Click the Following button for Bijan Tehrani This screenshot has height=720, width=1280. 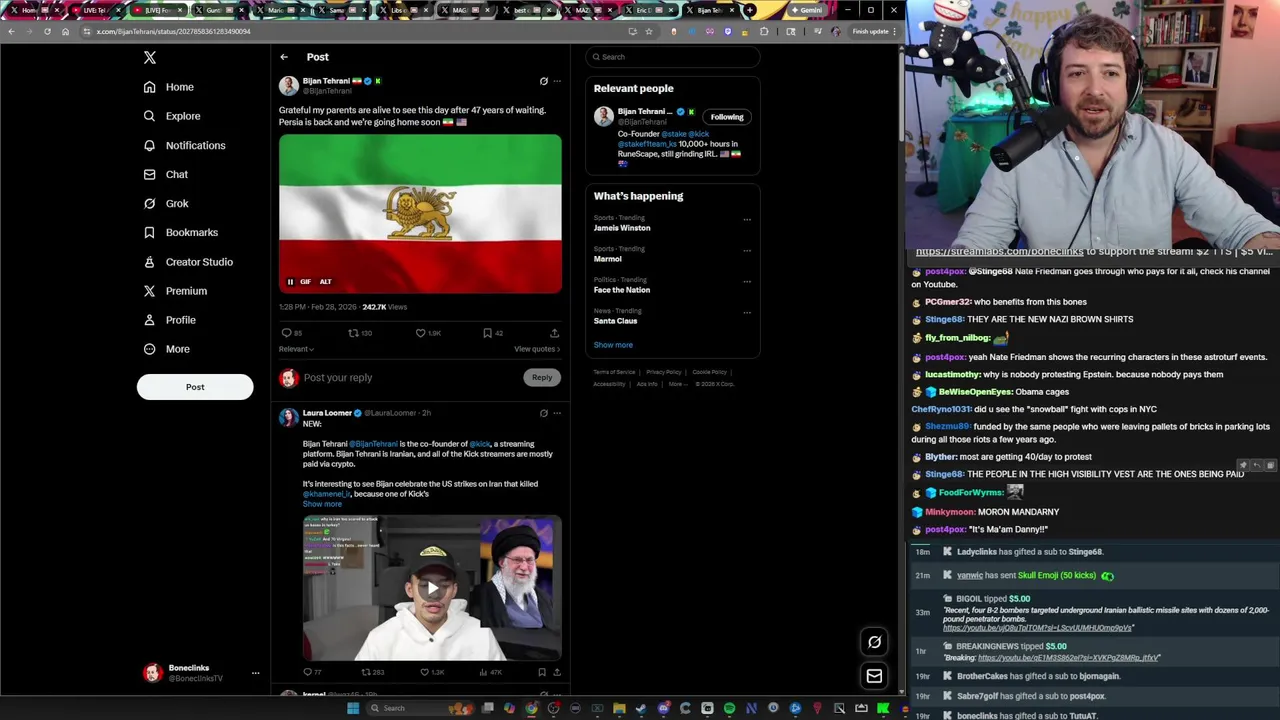click(727, 117)
